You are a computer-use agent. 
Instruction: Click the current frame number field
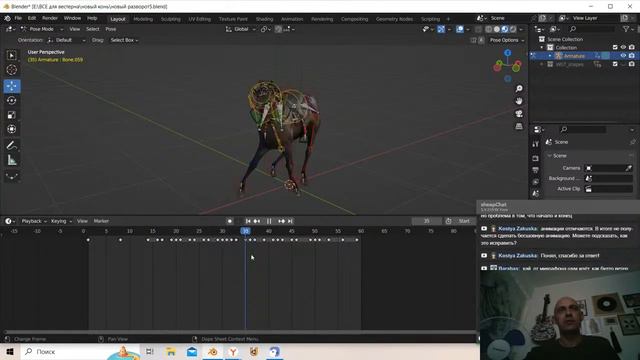point(427,221)
